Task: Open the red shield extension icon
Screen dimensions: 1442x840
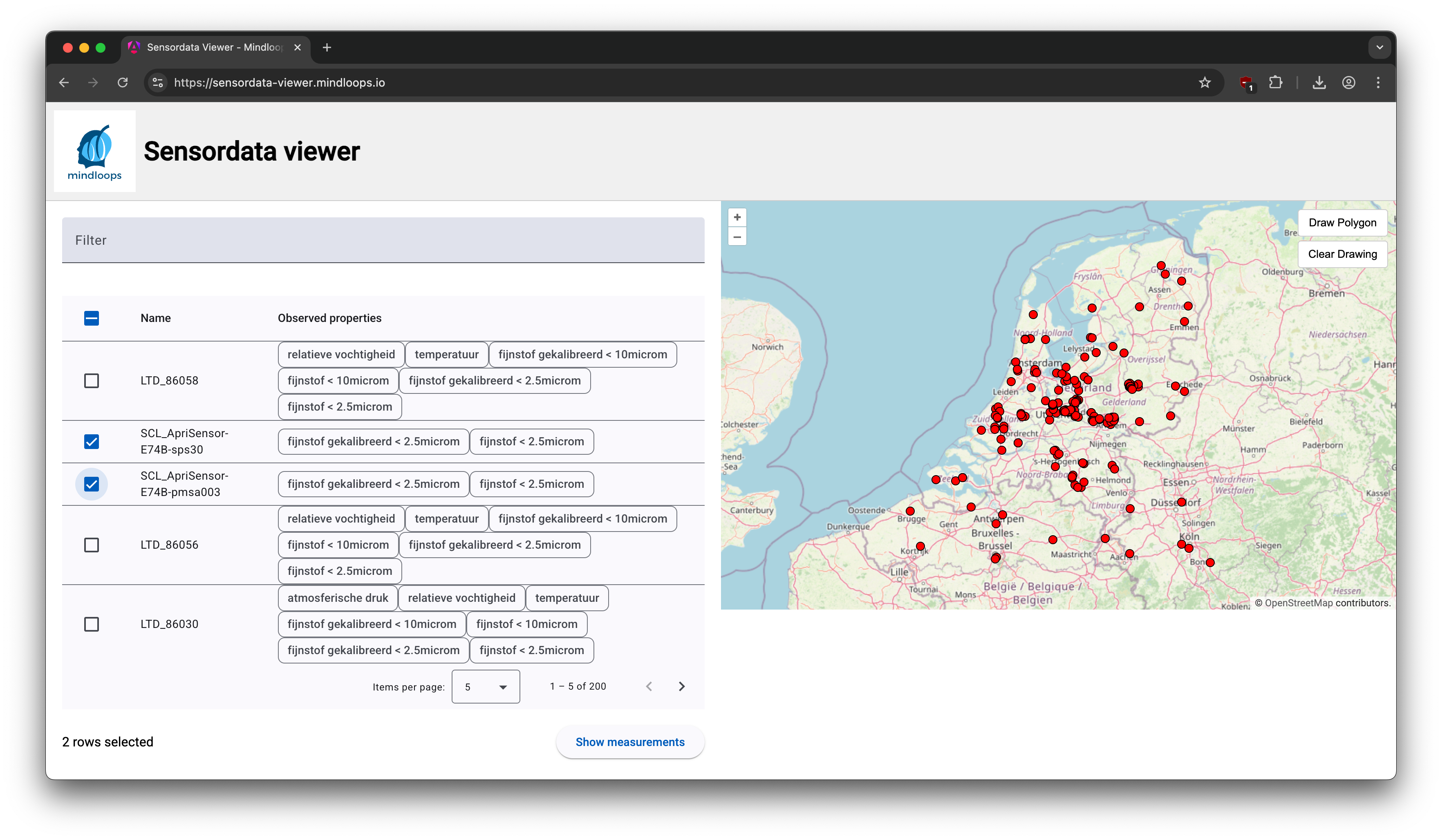Action: coord(1246,83)
